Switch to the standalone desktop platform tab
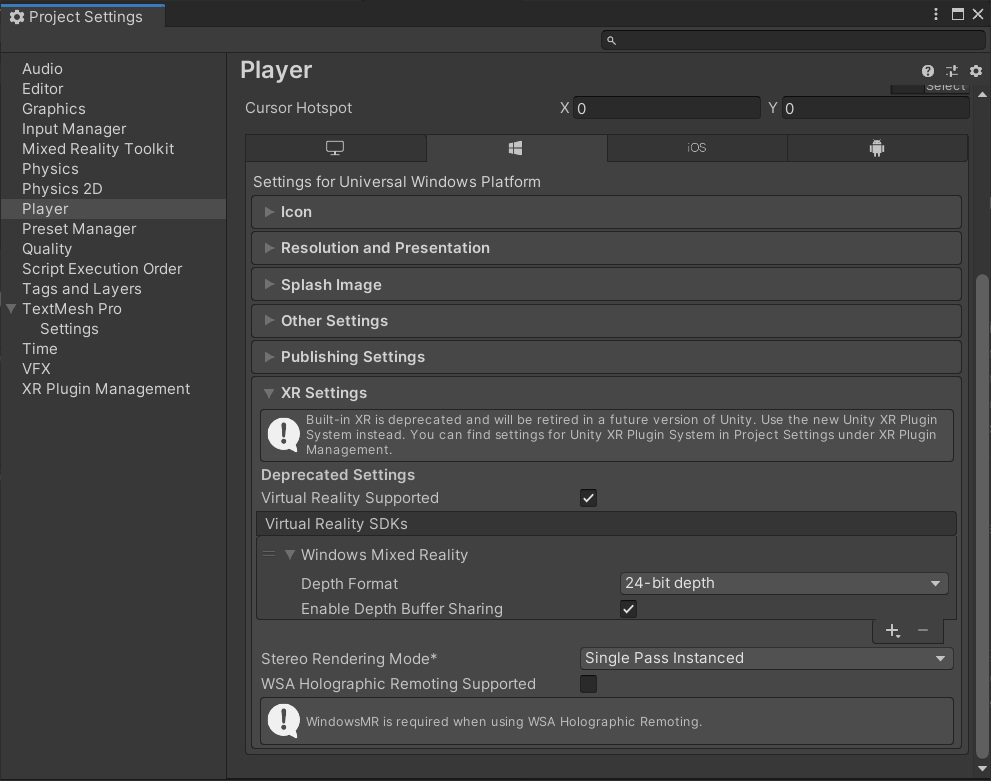Screen dimensions: 991x781 coord(335,148)
